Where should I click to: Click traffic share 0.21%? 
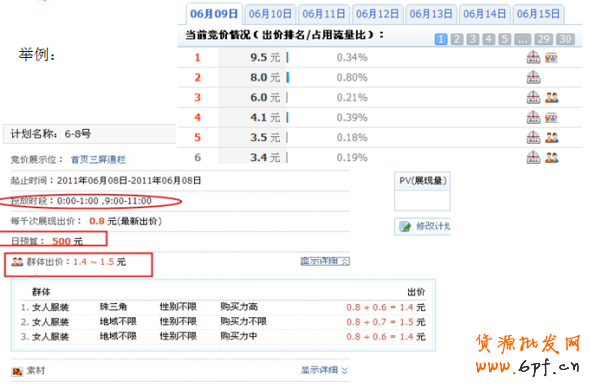point(352,97)
